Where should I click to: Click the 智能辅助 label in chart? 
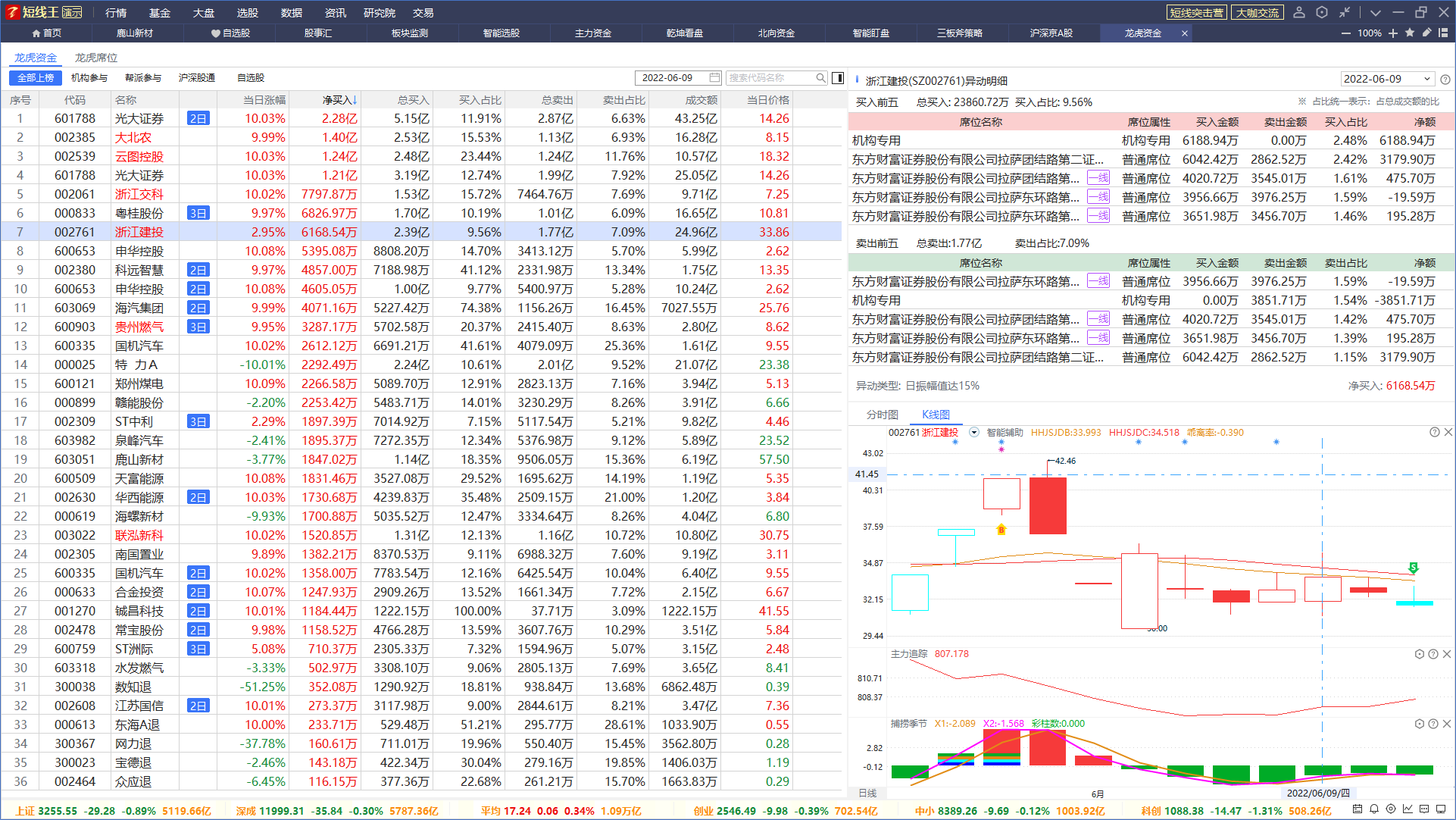tap(1005, 432)
